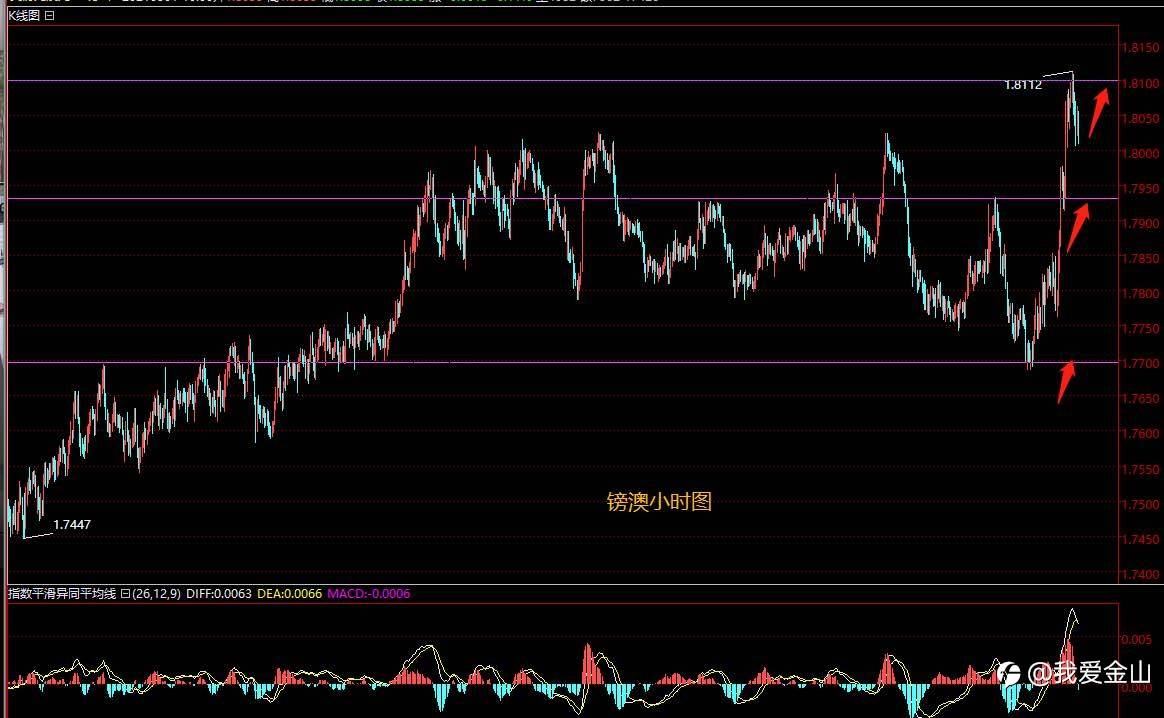Click the 1.7900 price axis label
This screenshot has width=1164, height=718.
click(x=1140, y=223)
